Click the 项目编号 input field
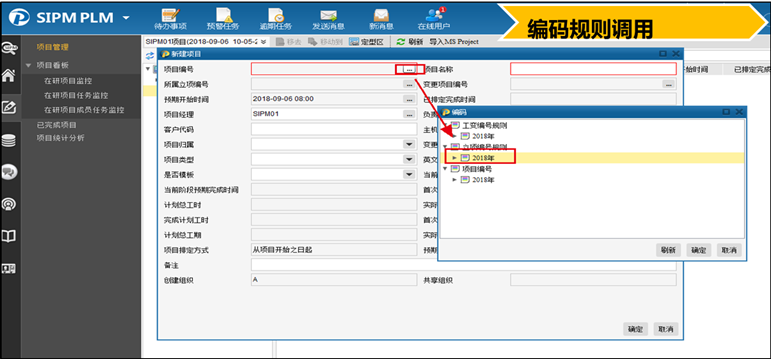This screenshot has height=360, width=772. coord(334,69)
